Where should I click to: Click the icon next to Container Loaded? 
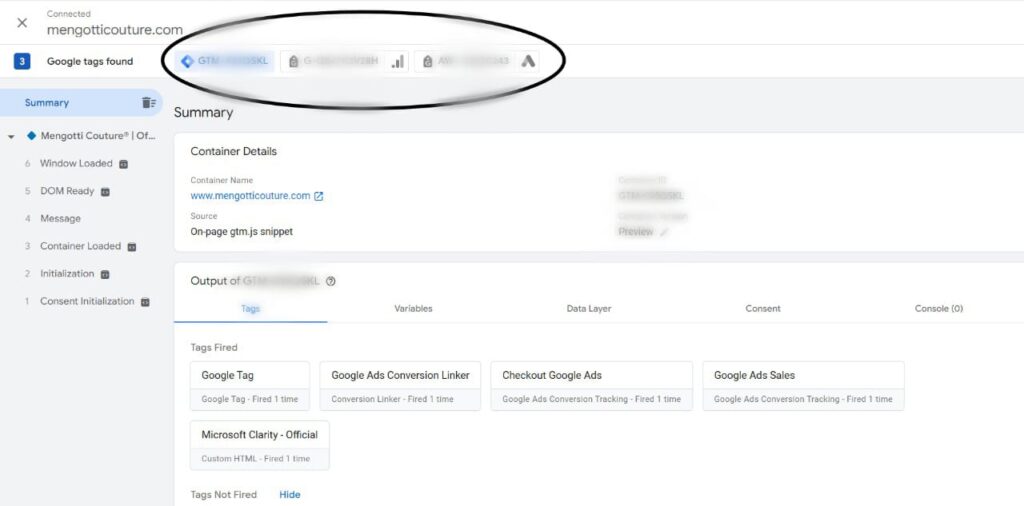[131, 247]
